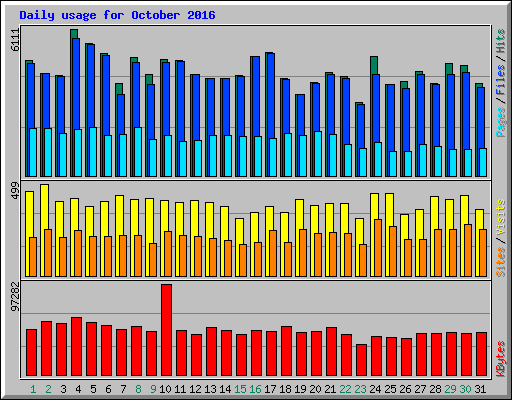Click day 14 on the x-axis
Screen dimensions: 512x400
pyautogui.click(x=225, y=389)
